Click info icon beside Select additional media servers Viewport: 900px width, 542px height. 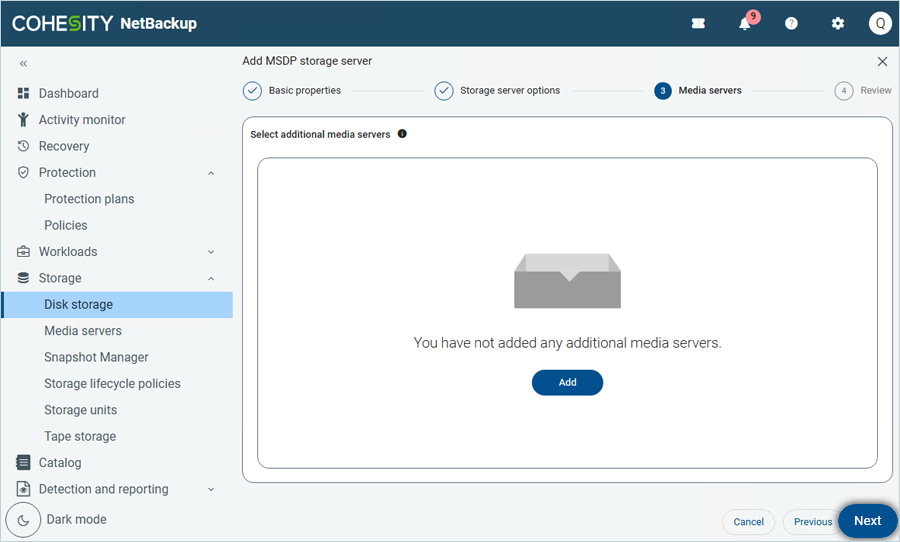point(402,134)
